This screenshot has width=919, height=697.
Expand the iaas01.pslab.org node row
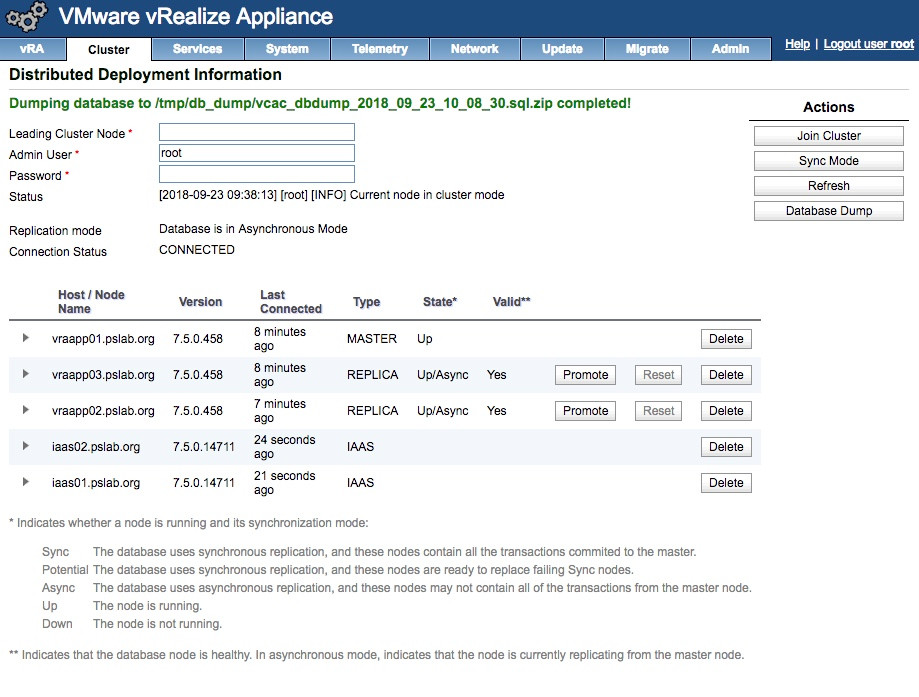click(26, 482)
